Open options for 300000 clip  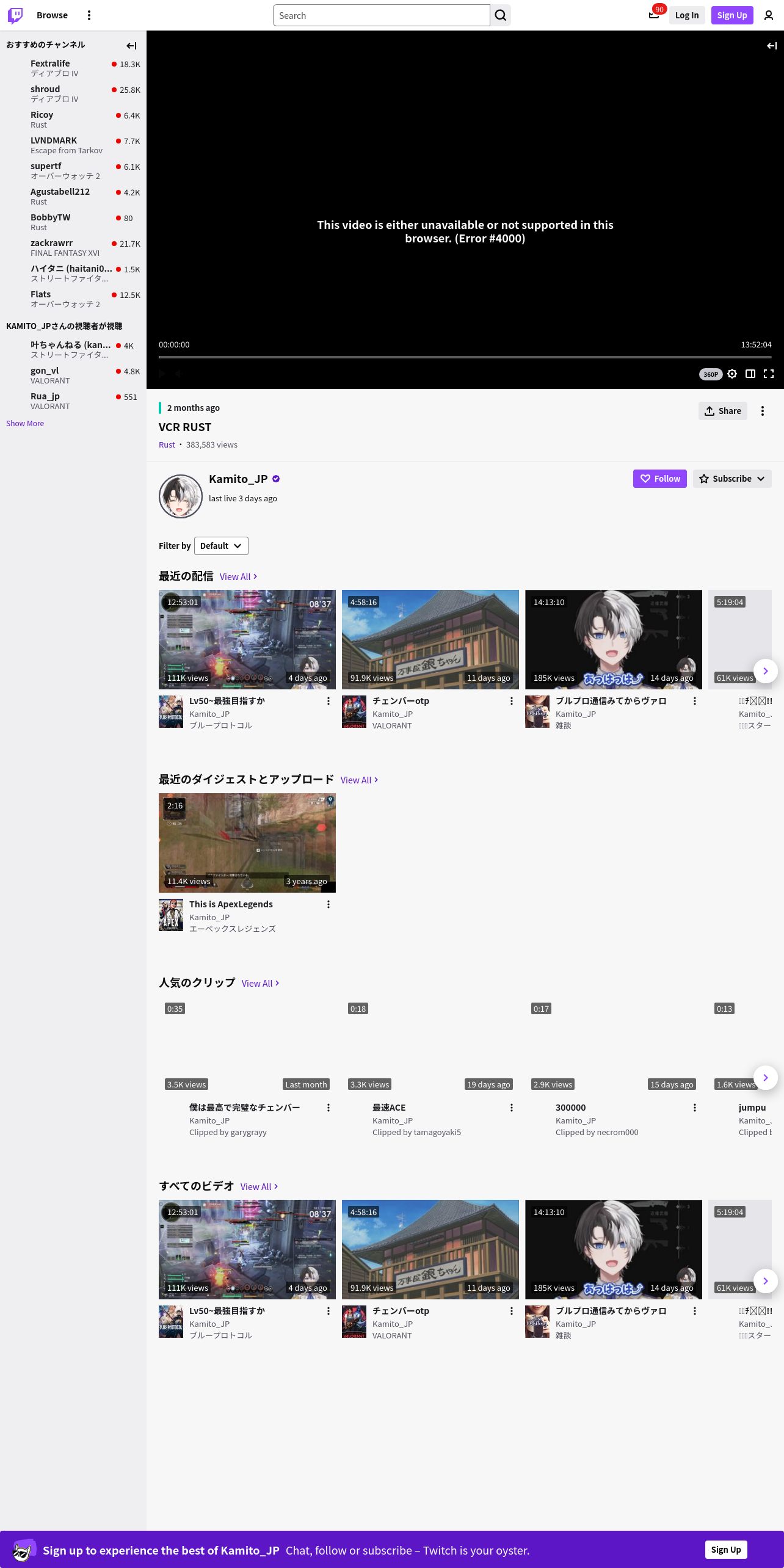695,1108
